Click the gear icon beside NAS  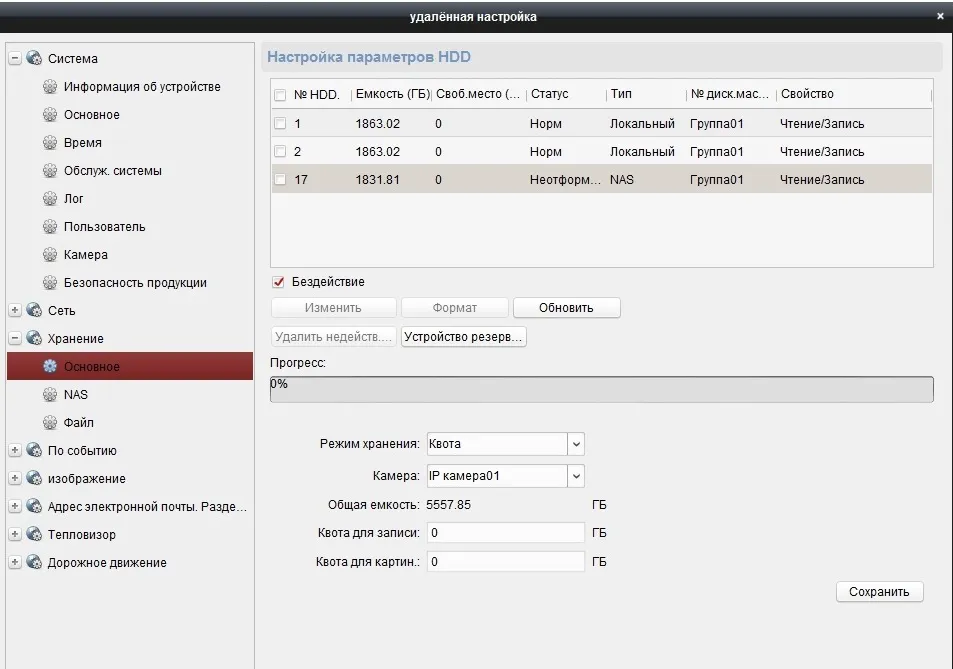coord(50,395)
